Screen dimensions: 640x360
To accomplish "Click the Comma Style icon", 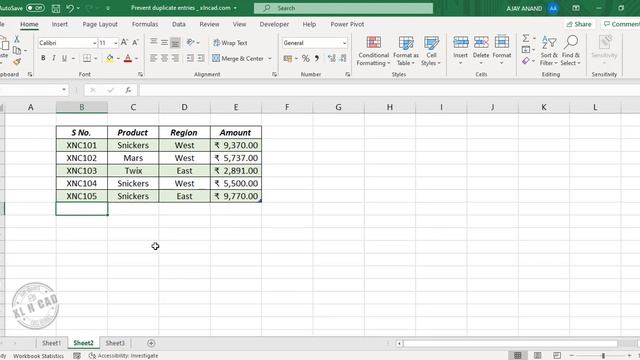I will [317, 59].
